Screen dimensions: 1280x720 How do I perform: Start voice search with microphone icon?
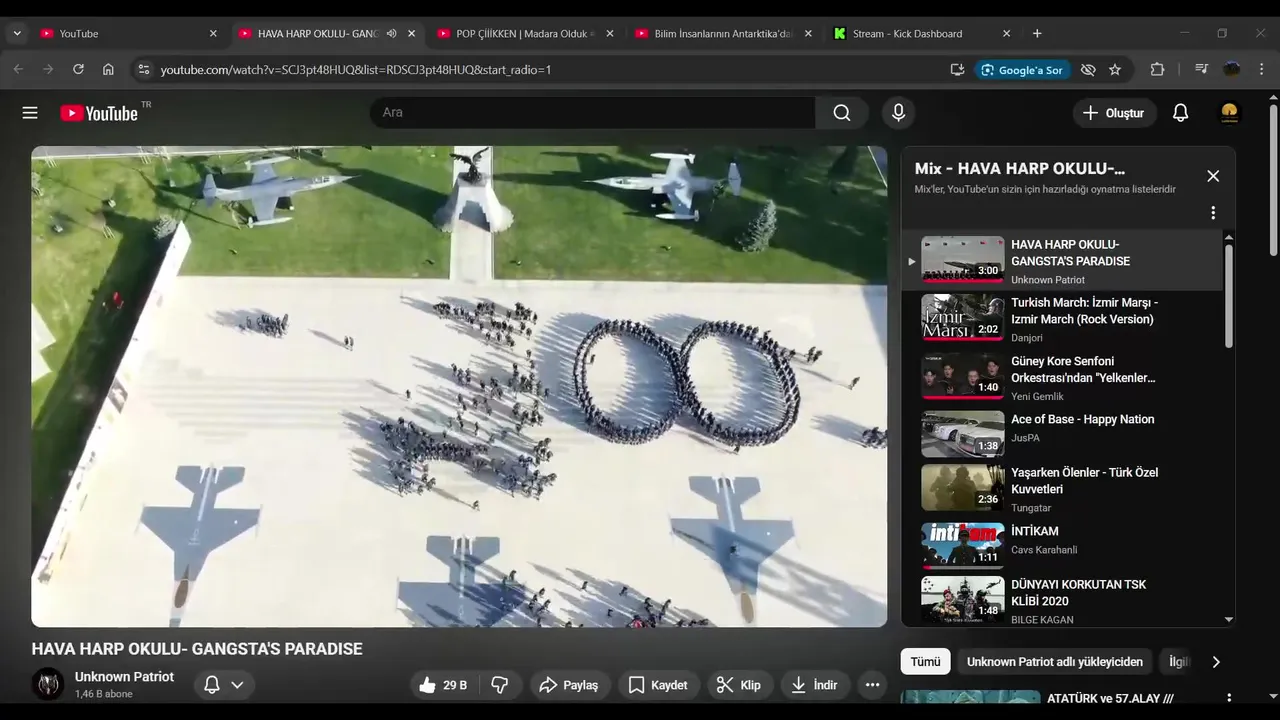(898, 113)
